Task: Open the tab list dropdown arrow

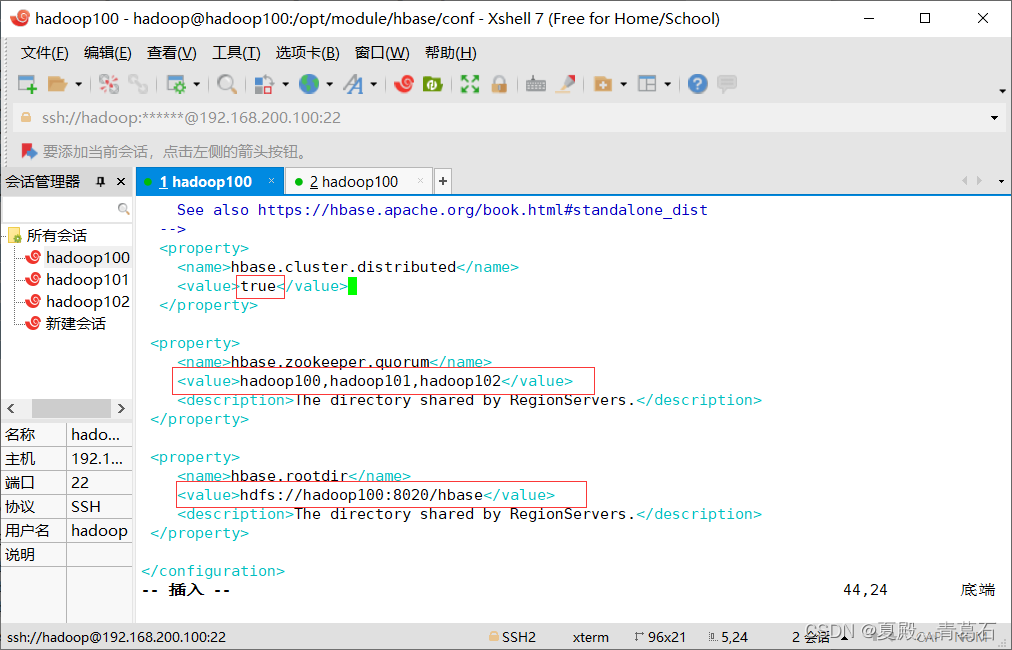Action: (x=1001, y=181)
